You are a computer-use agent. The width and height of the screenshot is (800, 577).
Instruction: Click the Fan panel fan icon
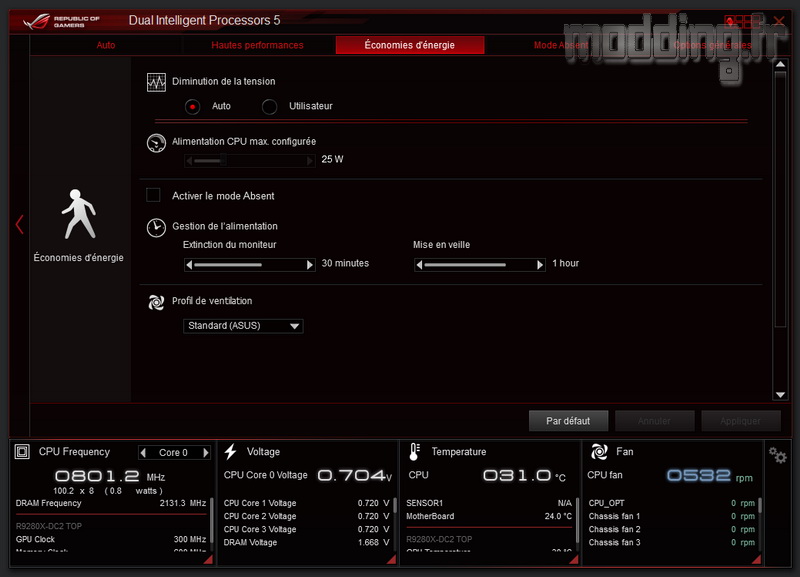[599, 451]
